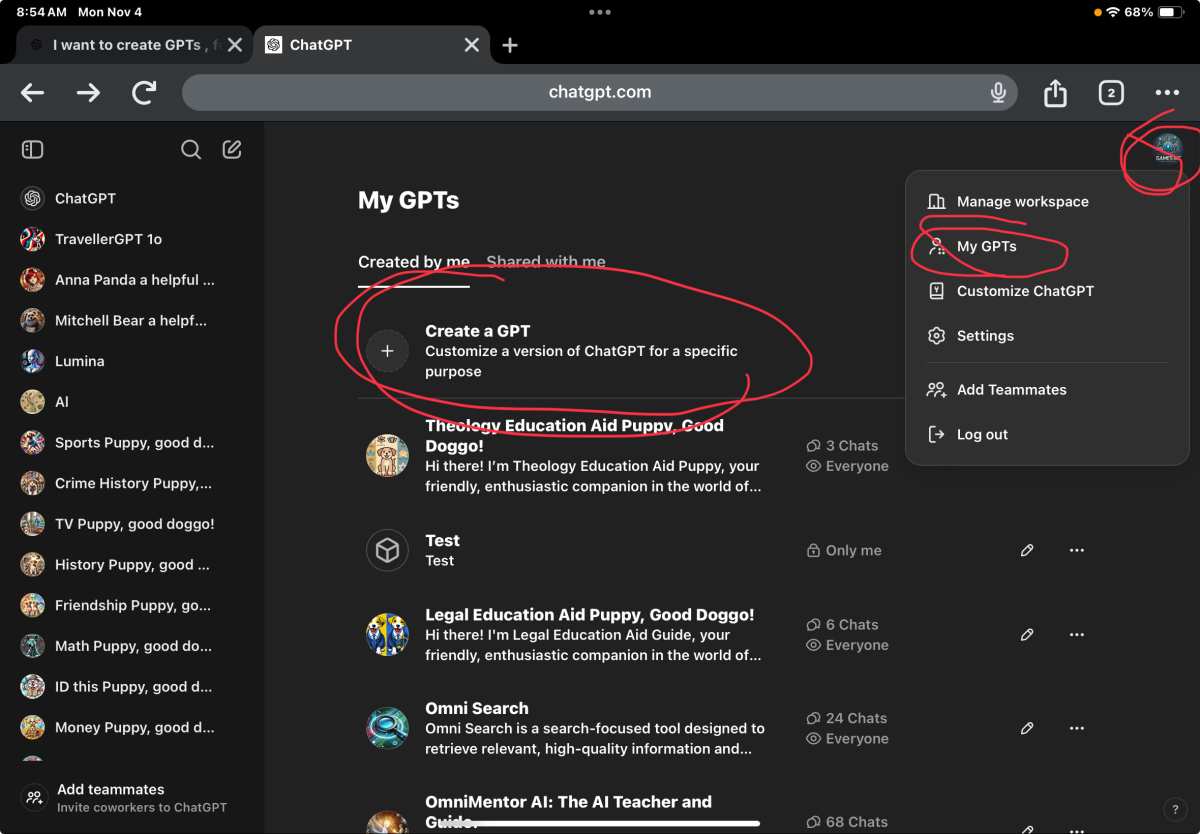Select Manage workspace from the profile menu

click(1047, 201)
